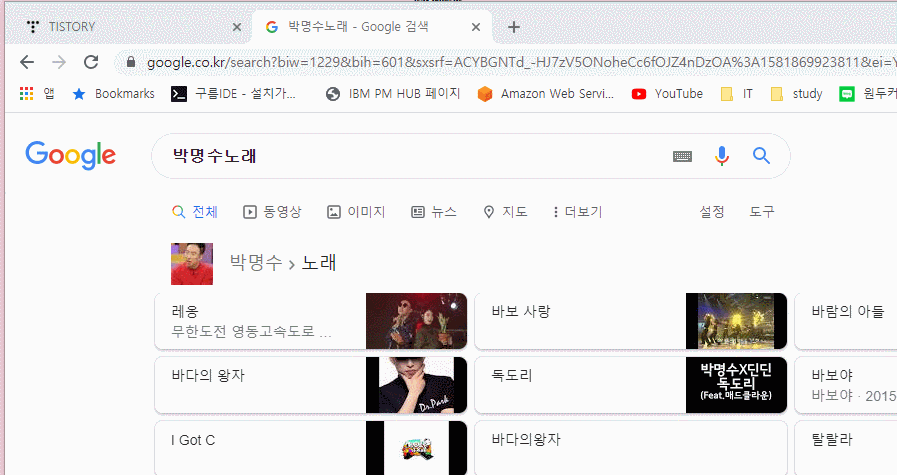Screen dimensions: 897x475
Task: Click the browser forward arrow
Action: pyautogui.click(x=59, y=62)
